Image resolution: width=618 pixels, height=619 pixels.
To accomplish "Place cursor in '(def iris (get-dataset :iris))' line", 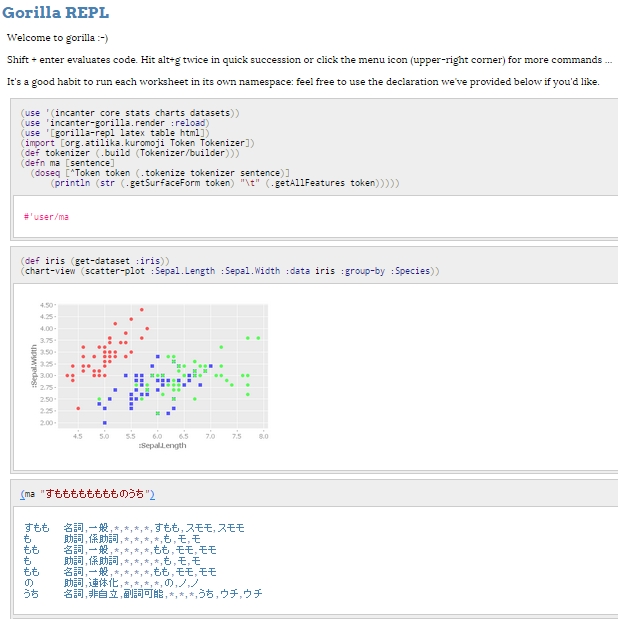I will coord(95,261).
